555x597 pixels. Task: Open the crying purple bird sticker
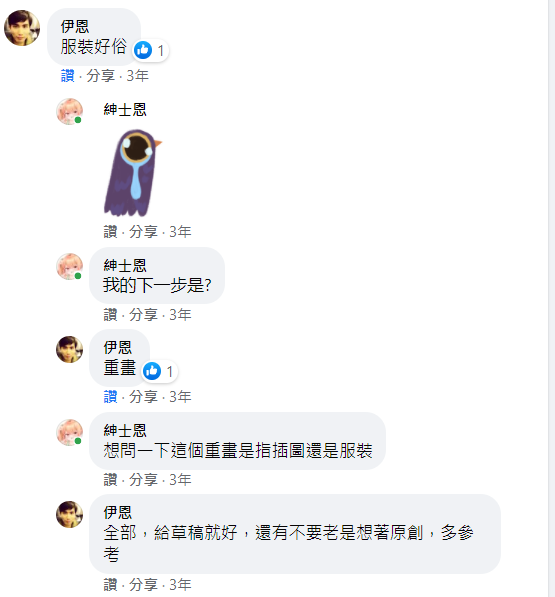(132, 172)
